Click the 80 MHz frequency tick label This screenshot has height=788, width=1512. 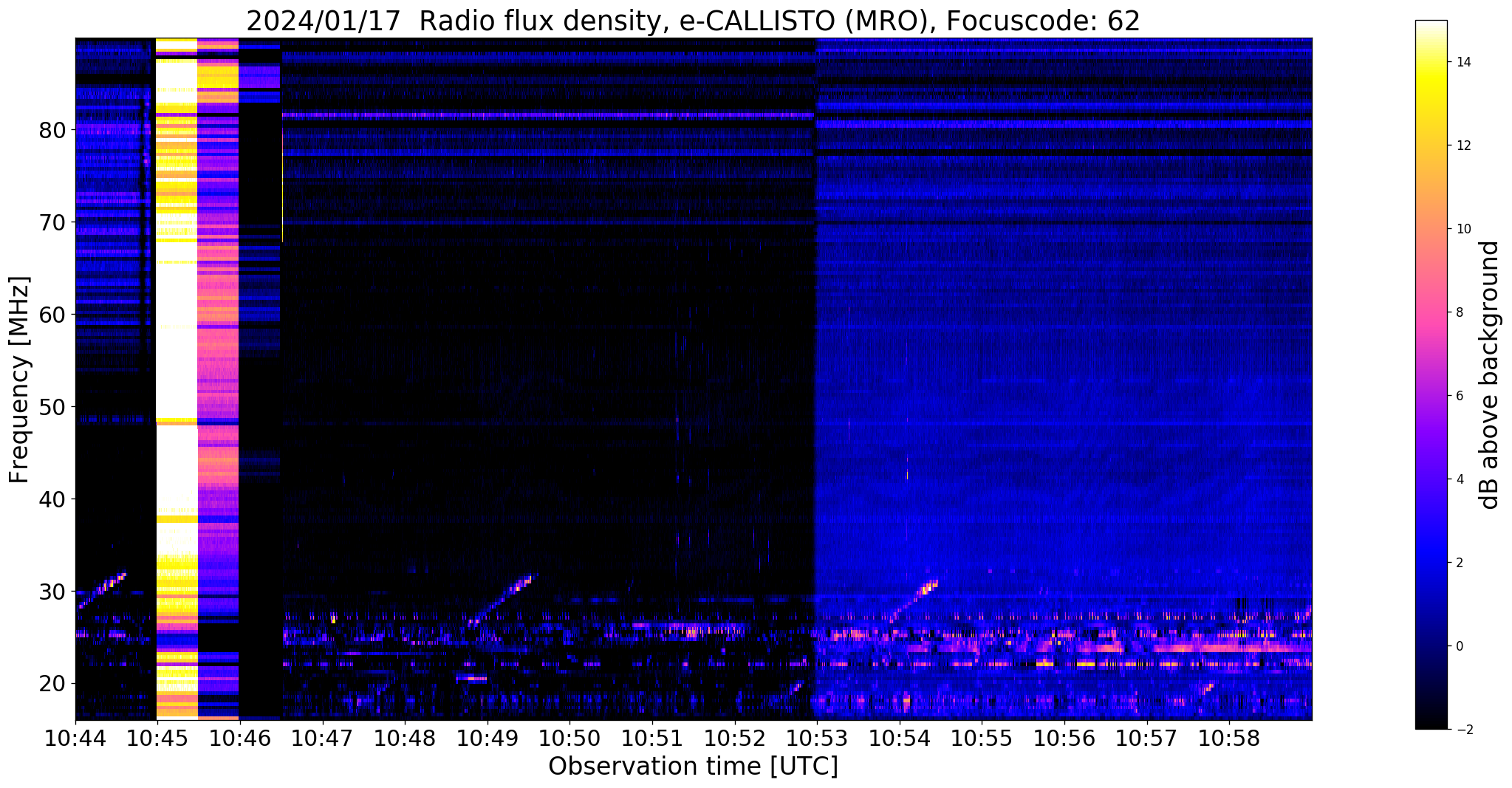tap(52, 130)
